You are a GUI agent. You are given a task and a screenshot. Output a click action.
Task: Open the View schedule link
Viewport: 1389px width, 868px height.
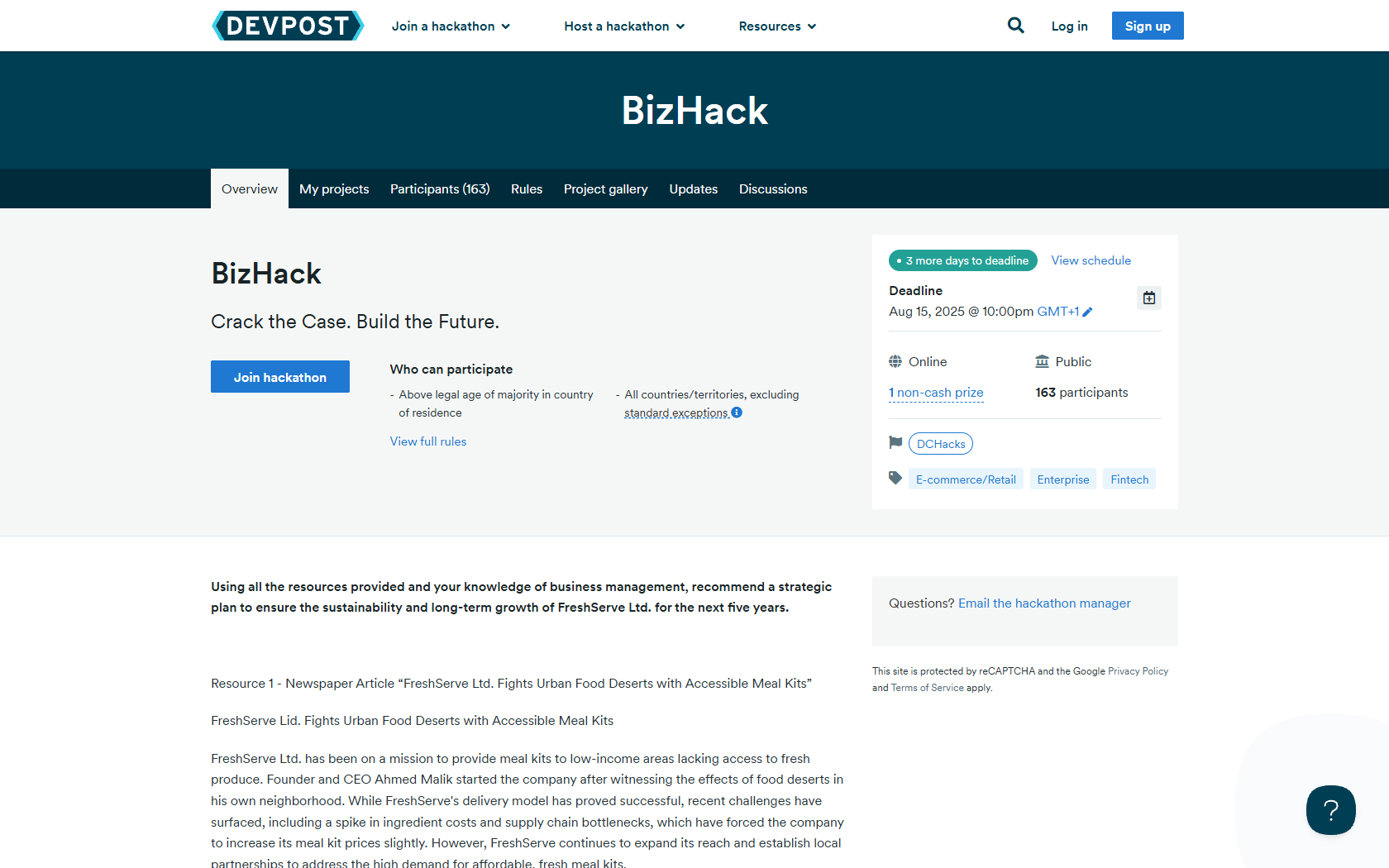(x=1091, y=260)
